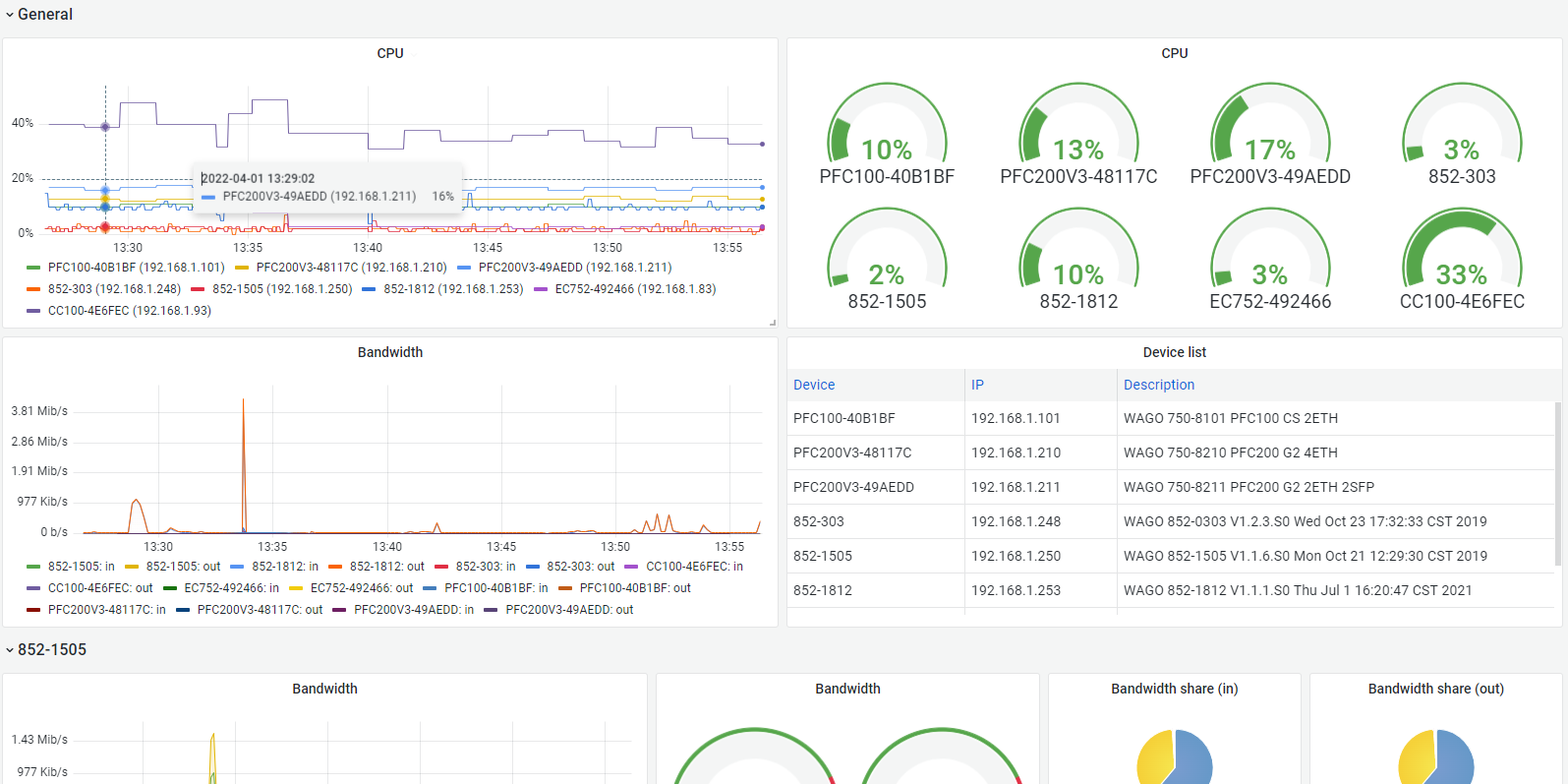Open the CPU graph panel title menu
The width and height of the screenshot is (1568, 784).
pyautogui.click(x=390, y=53)
